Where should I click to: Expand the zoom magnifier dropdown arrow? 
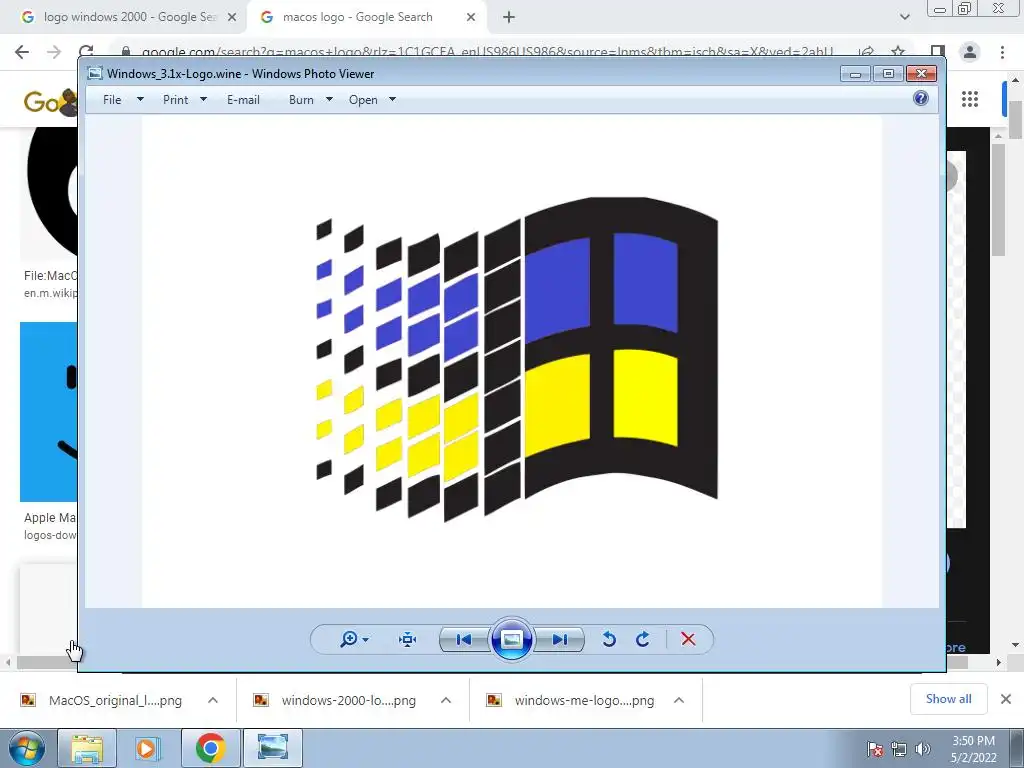pyautogui.click(x=366, y=640)
